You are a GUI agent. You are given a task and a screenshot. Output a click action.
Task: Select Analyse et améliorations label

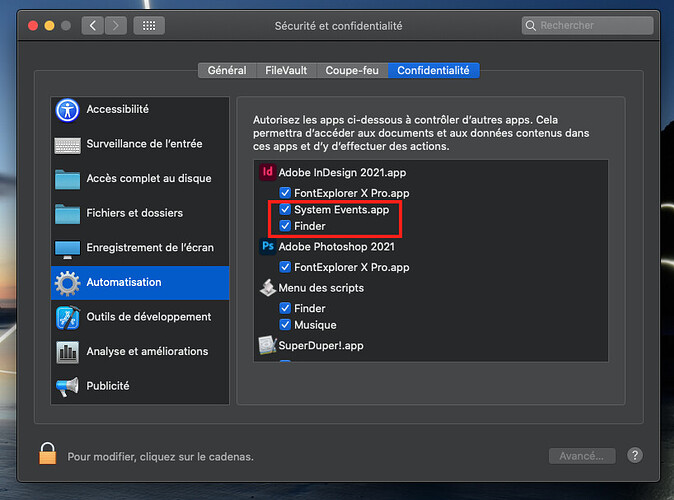point(147,351)
